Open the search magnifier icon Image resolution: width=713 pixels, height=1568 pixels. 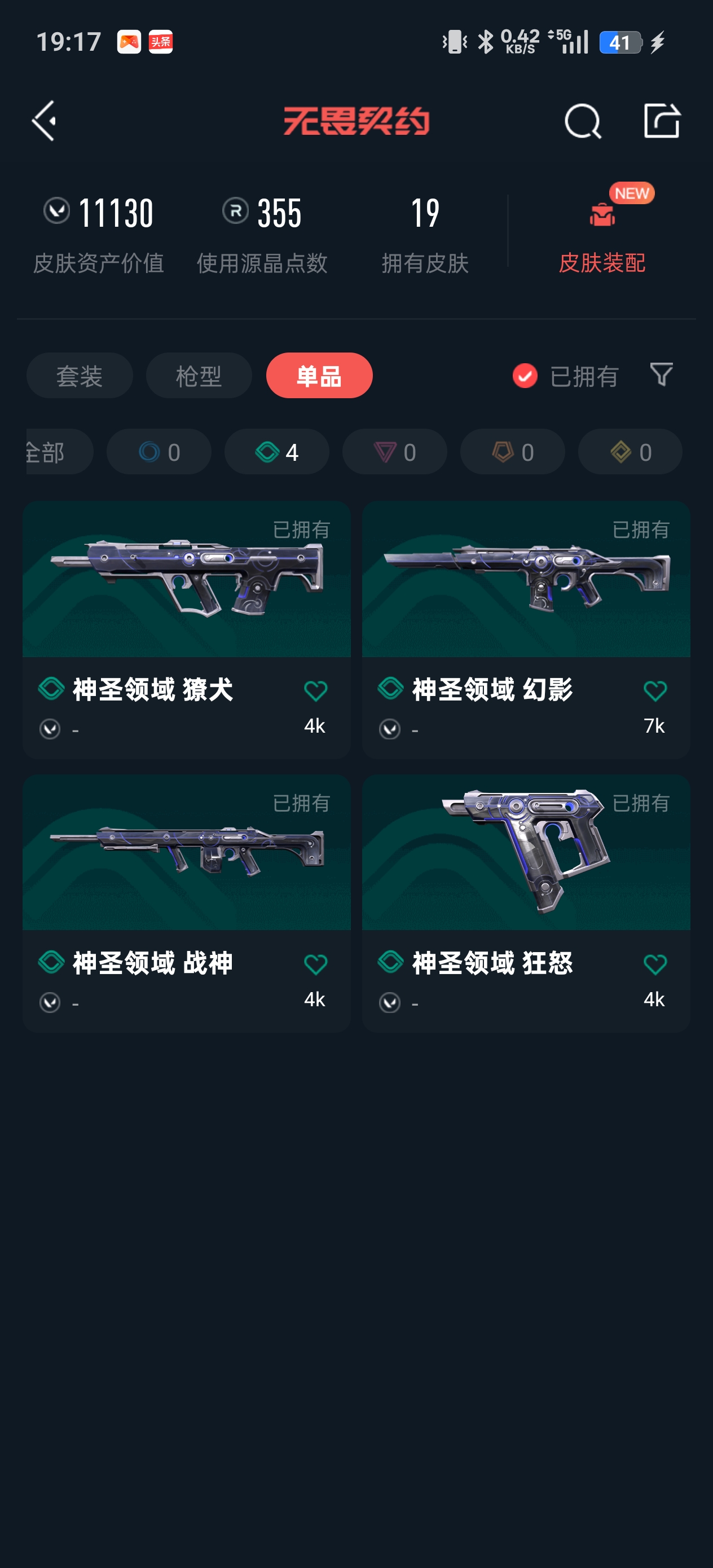coord(583,121)
